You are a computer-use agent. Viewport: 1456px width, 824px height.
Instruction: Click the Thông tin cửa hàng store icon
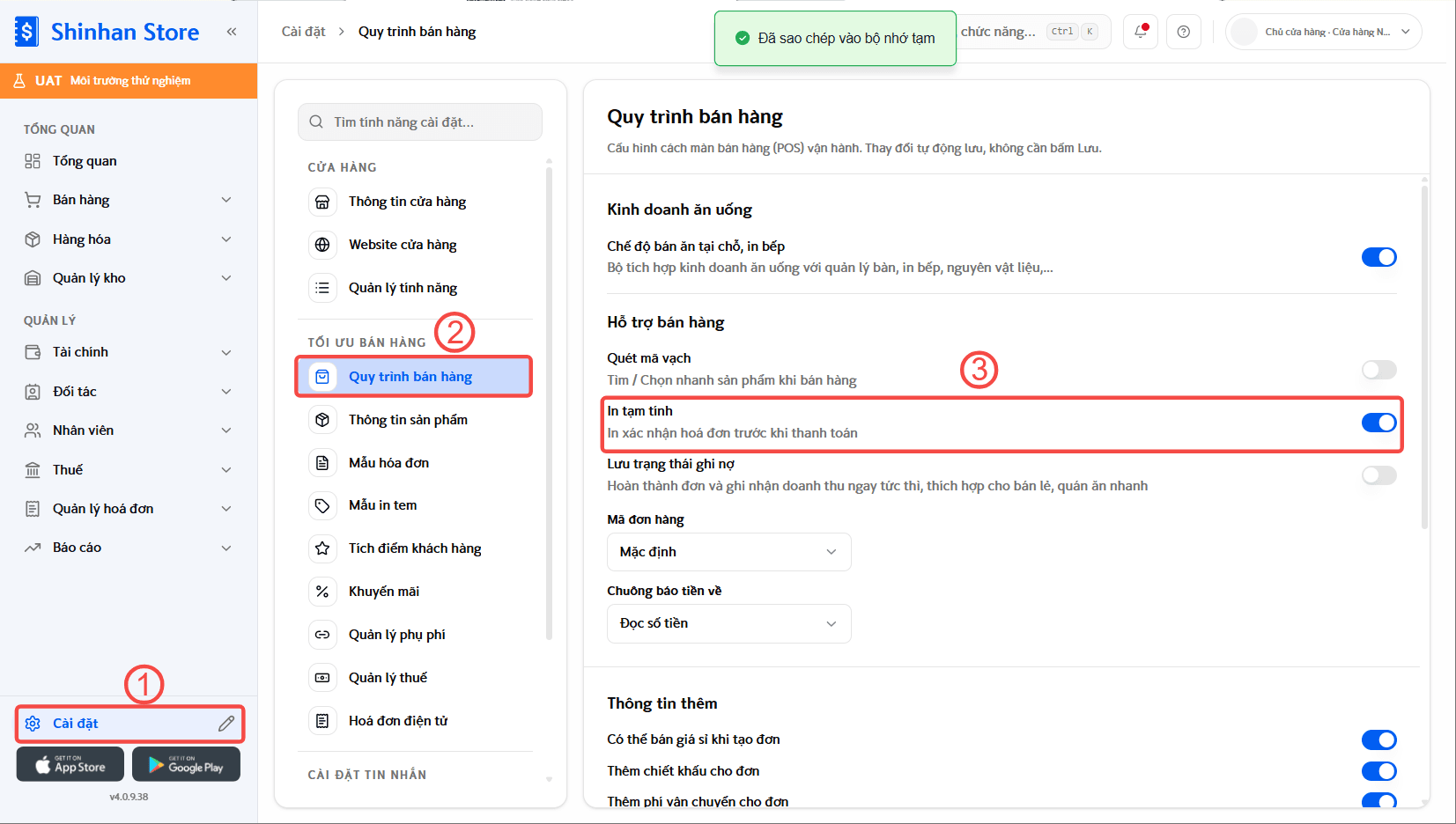pyautogui.click(x=322, y=202)
